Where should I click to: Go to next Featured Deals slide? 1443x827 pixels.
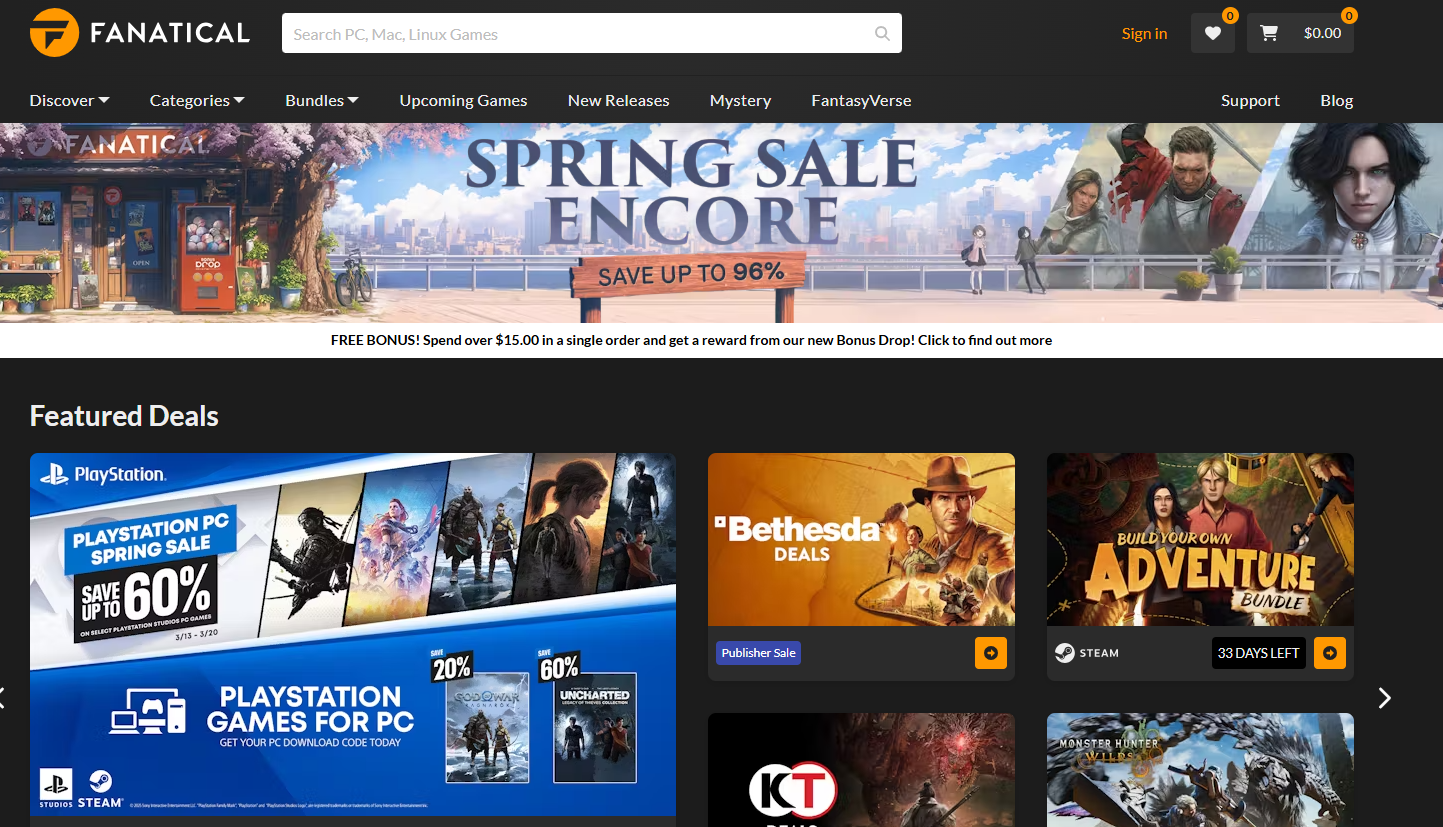(1385, 698)
